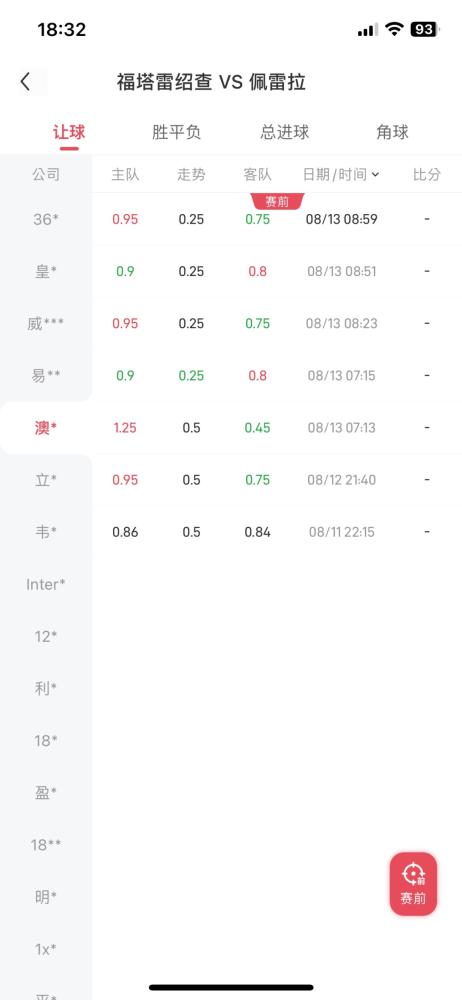The image size is (462, 1000).
Task: Choose company 皇* in the list
Action: click(x=46, y=272)
